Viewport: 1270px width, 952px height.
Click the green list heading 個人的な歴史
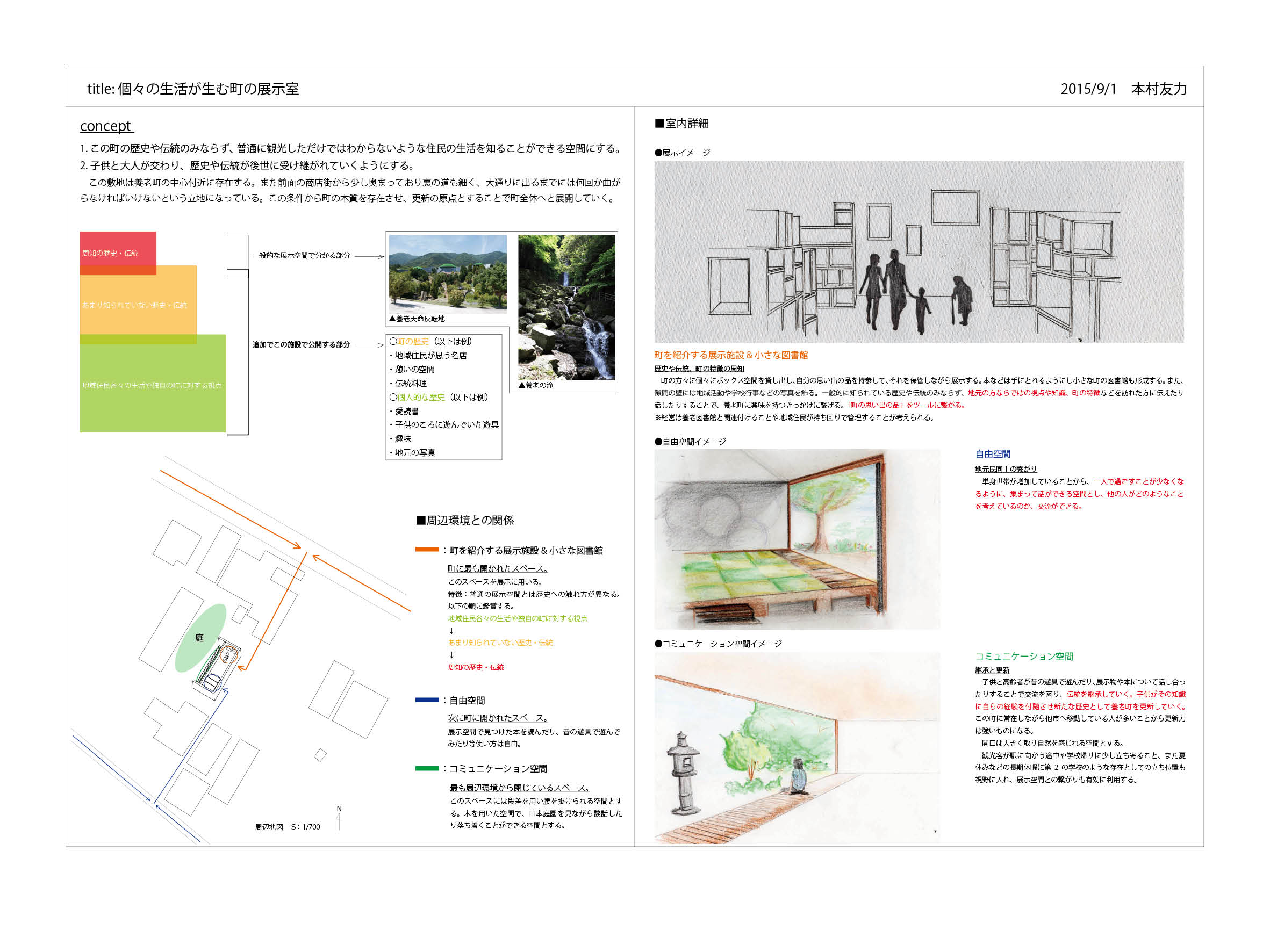(421, 396)
